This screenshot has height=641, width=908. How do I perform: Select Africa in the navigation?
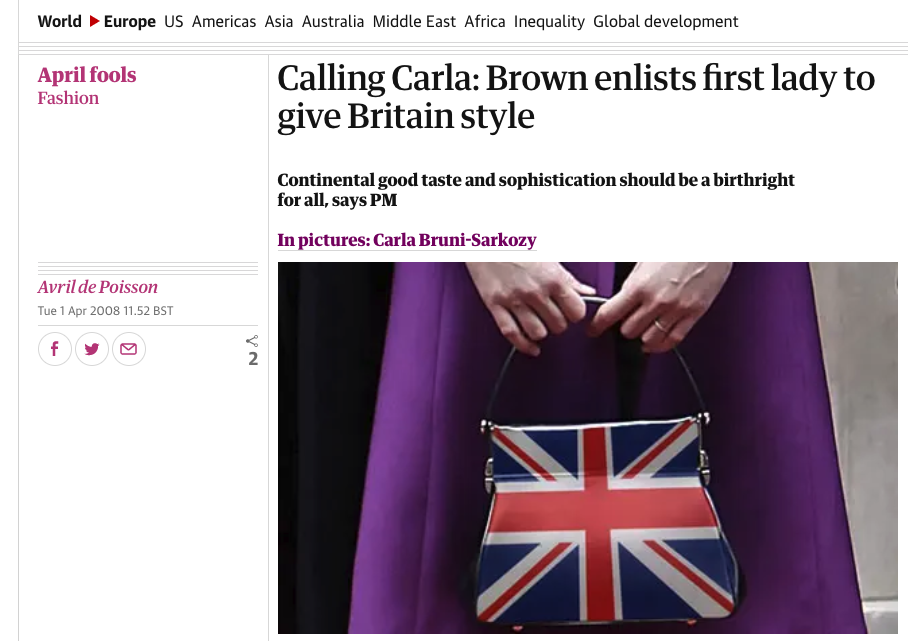tap(485, 21)
